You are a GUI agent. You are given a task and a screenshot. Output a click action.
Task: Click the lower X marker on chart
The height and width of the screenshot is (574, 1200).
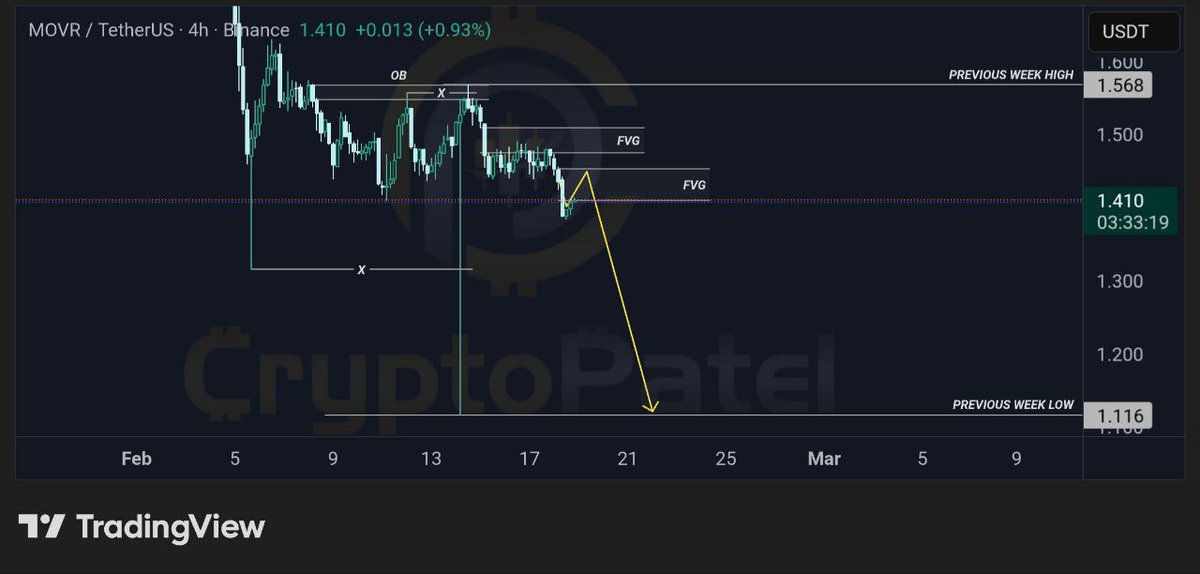[x=361, y=270]
